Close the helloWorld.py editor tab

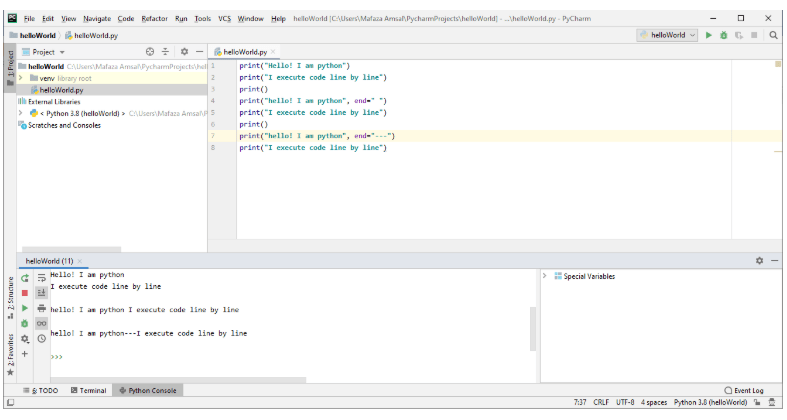point(273,52)
